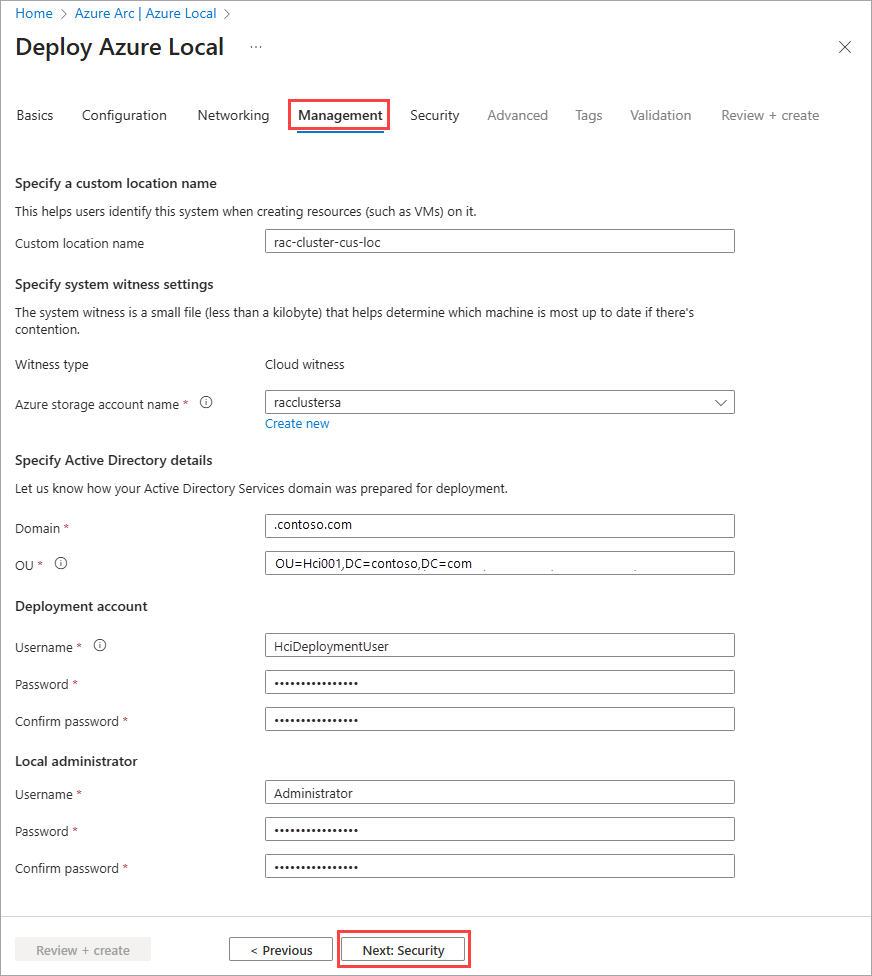Focus the Domain input field

point(499,525)
